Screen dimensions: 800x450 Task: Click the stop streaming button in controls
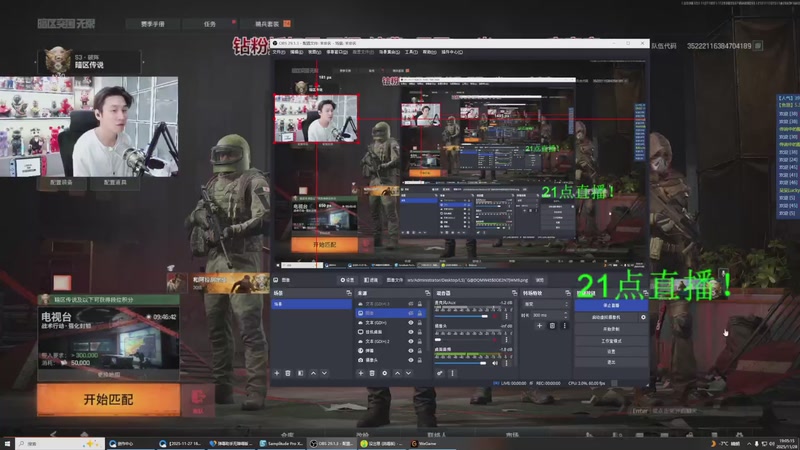611,306
